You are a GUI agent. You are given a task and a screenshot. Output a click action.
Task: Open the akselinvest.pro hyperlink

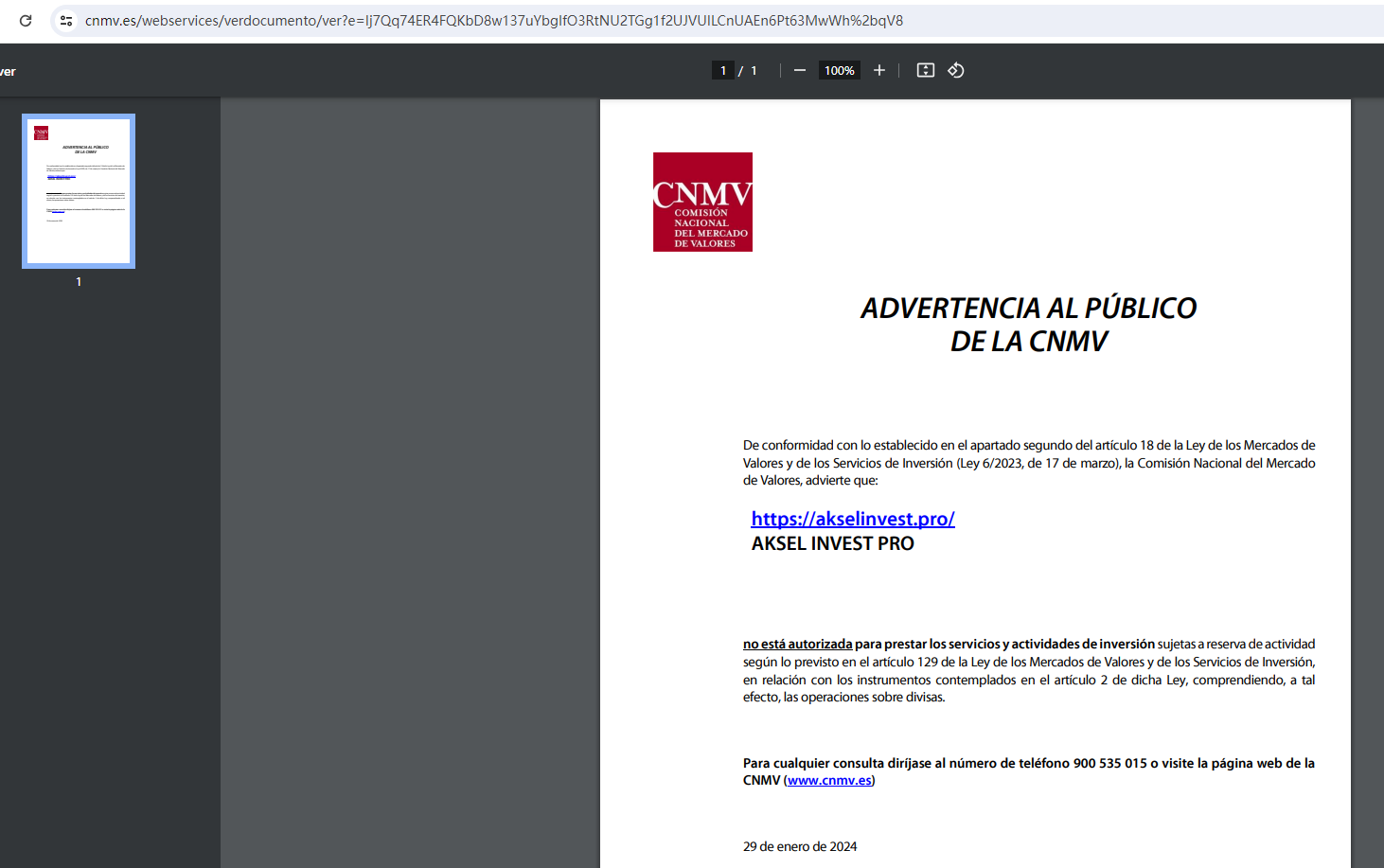[853, 519]
